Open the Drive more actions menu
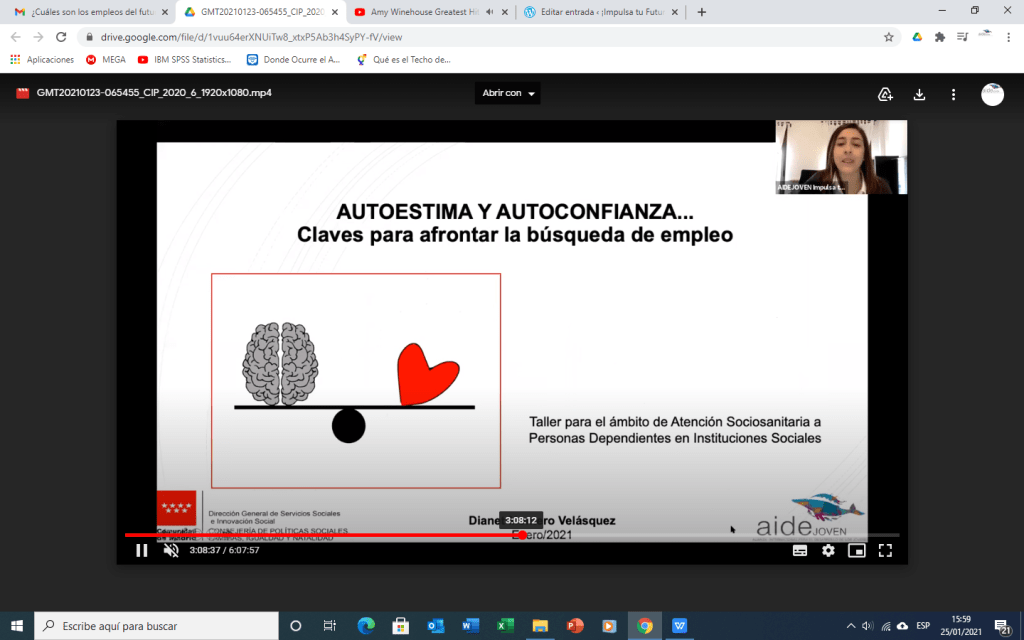 click(x=954, y=94)
